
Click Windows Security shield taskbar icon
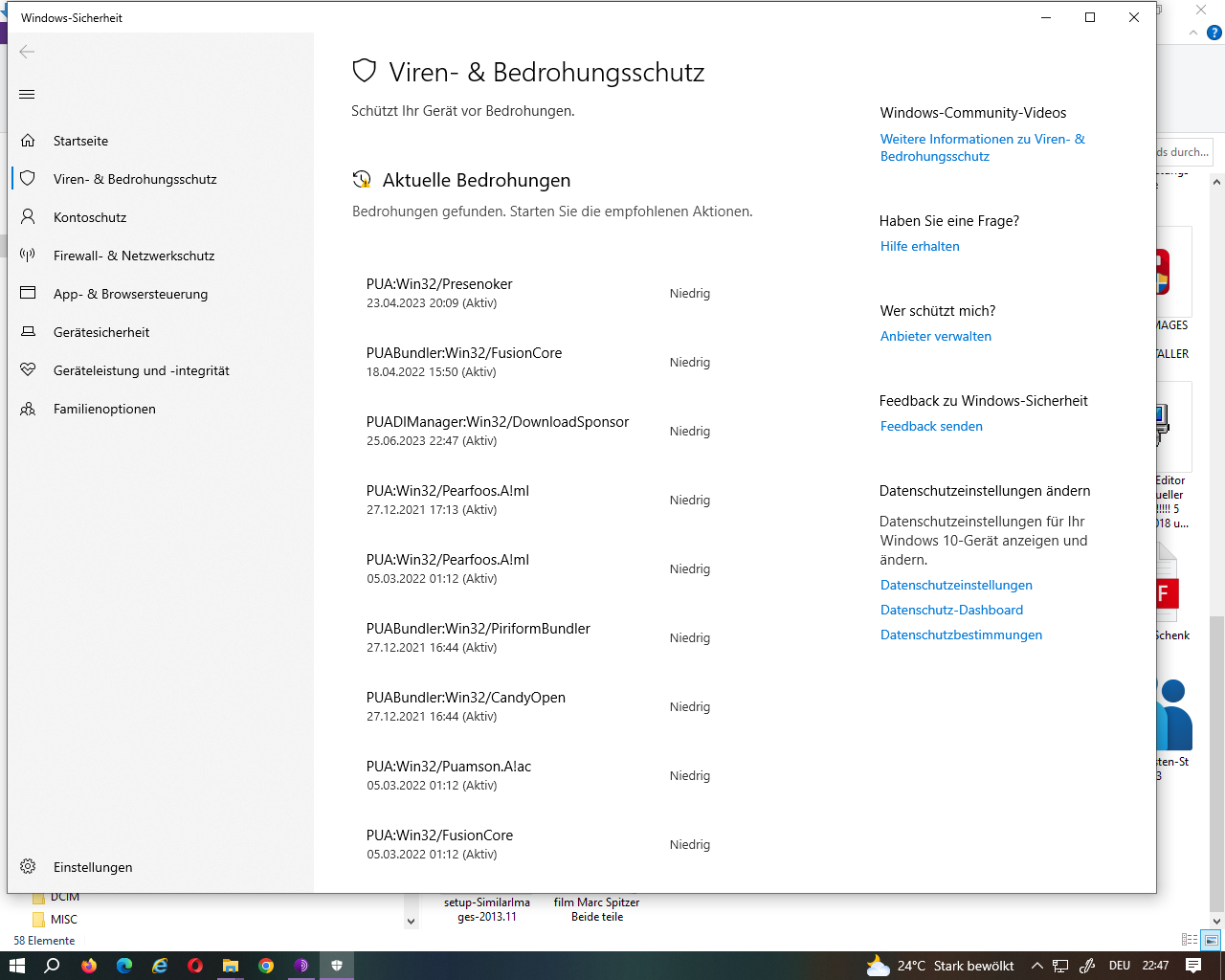pos(337,966)
